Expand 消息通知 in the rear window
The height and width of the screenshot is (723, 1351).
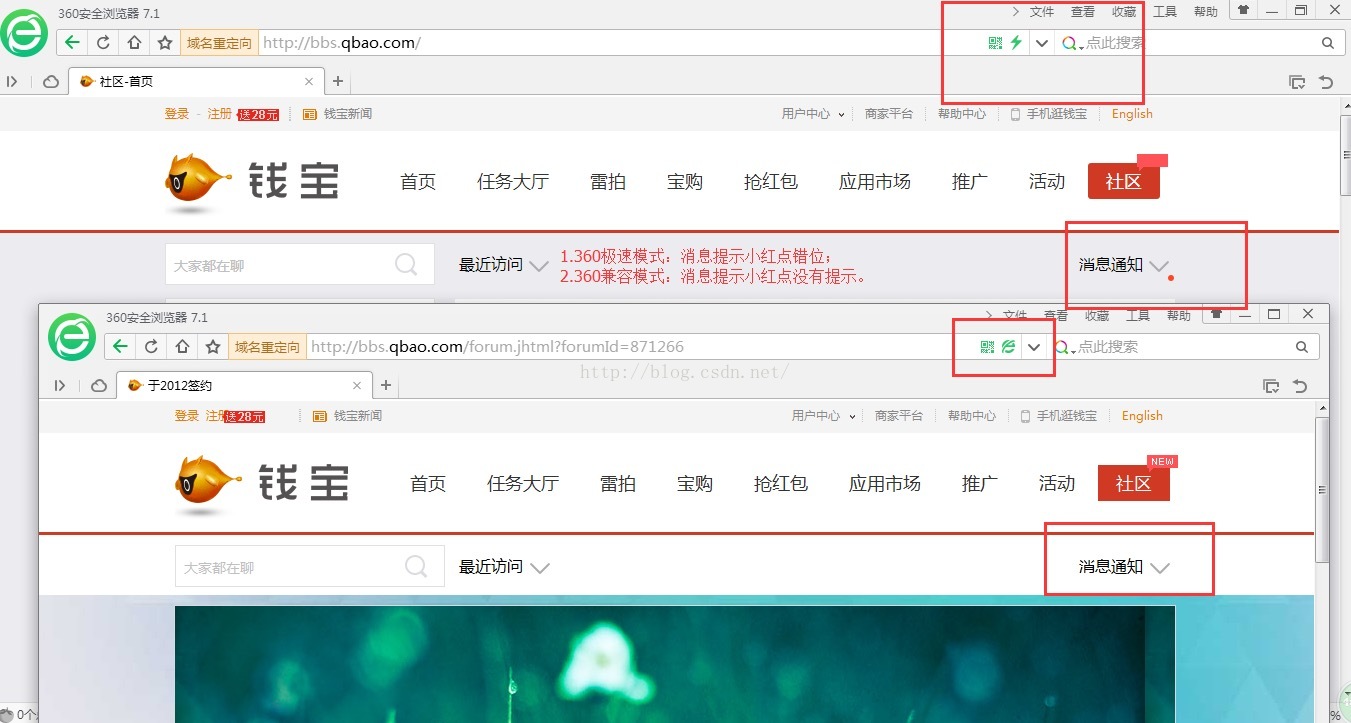click(1123, 265)
